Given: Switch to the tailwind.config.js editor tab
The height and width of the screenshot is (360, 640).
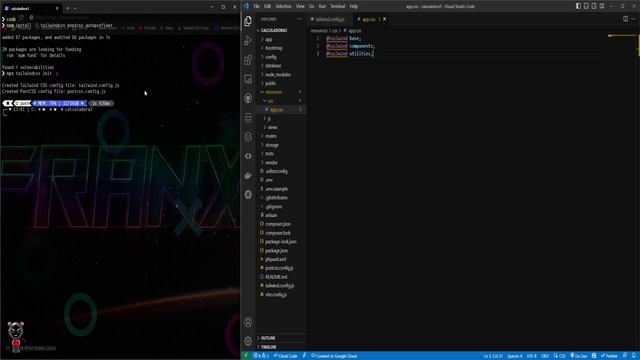Looking at the screenshot, I should pos(330,19).
